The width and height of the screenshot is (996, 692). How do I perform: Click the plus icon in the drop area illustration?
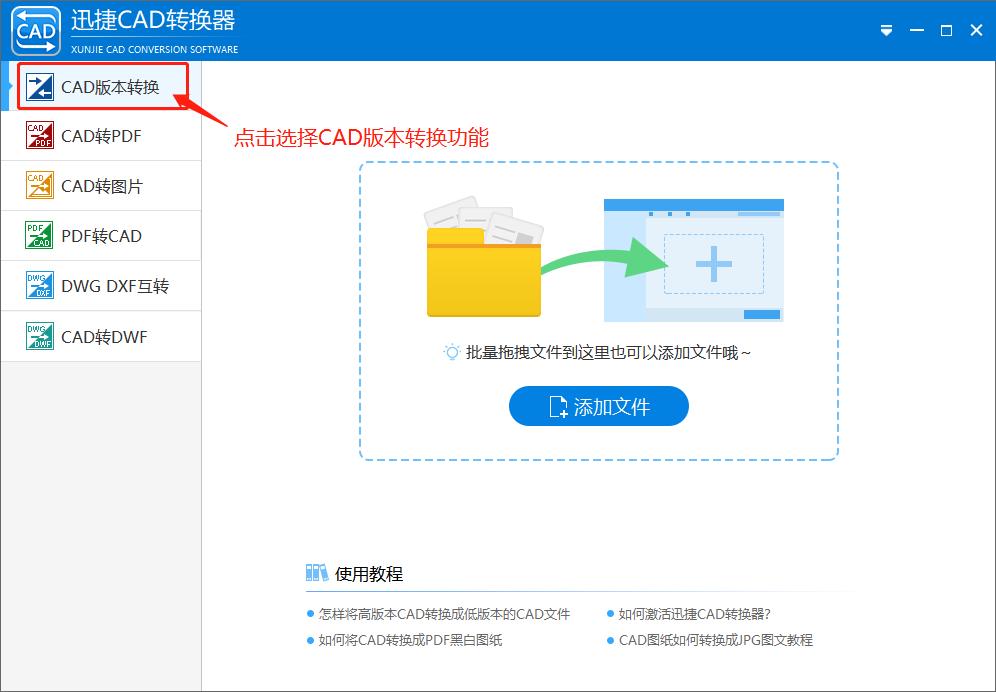point(713,263)
